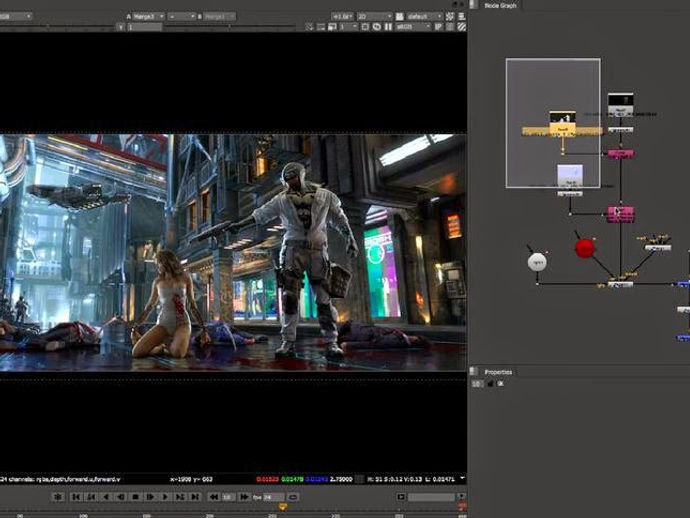Select the Scene node joining the sphere pipes
The image size is (690, 518).
coord(620,284)
